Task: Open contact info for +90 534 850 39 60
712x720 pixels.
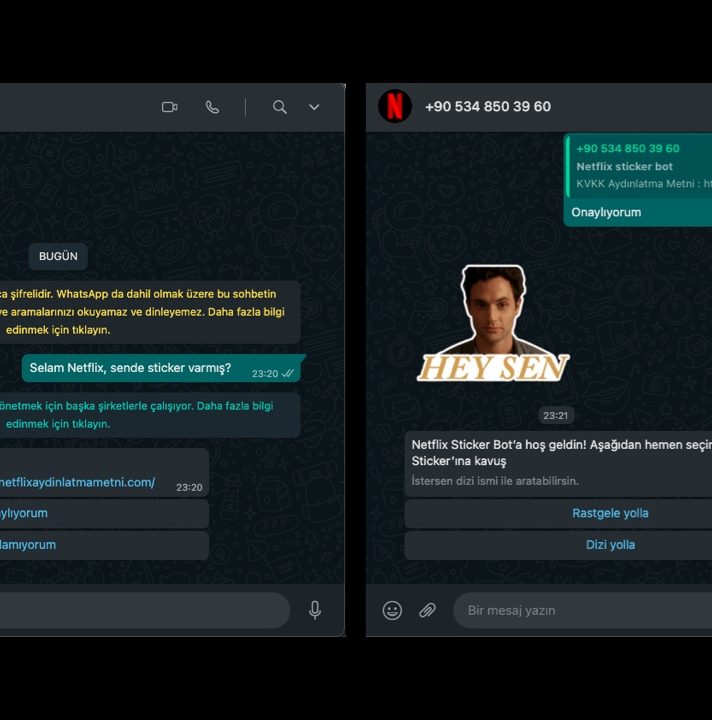Action: coord(488,107)
